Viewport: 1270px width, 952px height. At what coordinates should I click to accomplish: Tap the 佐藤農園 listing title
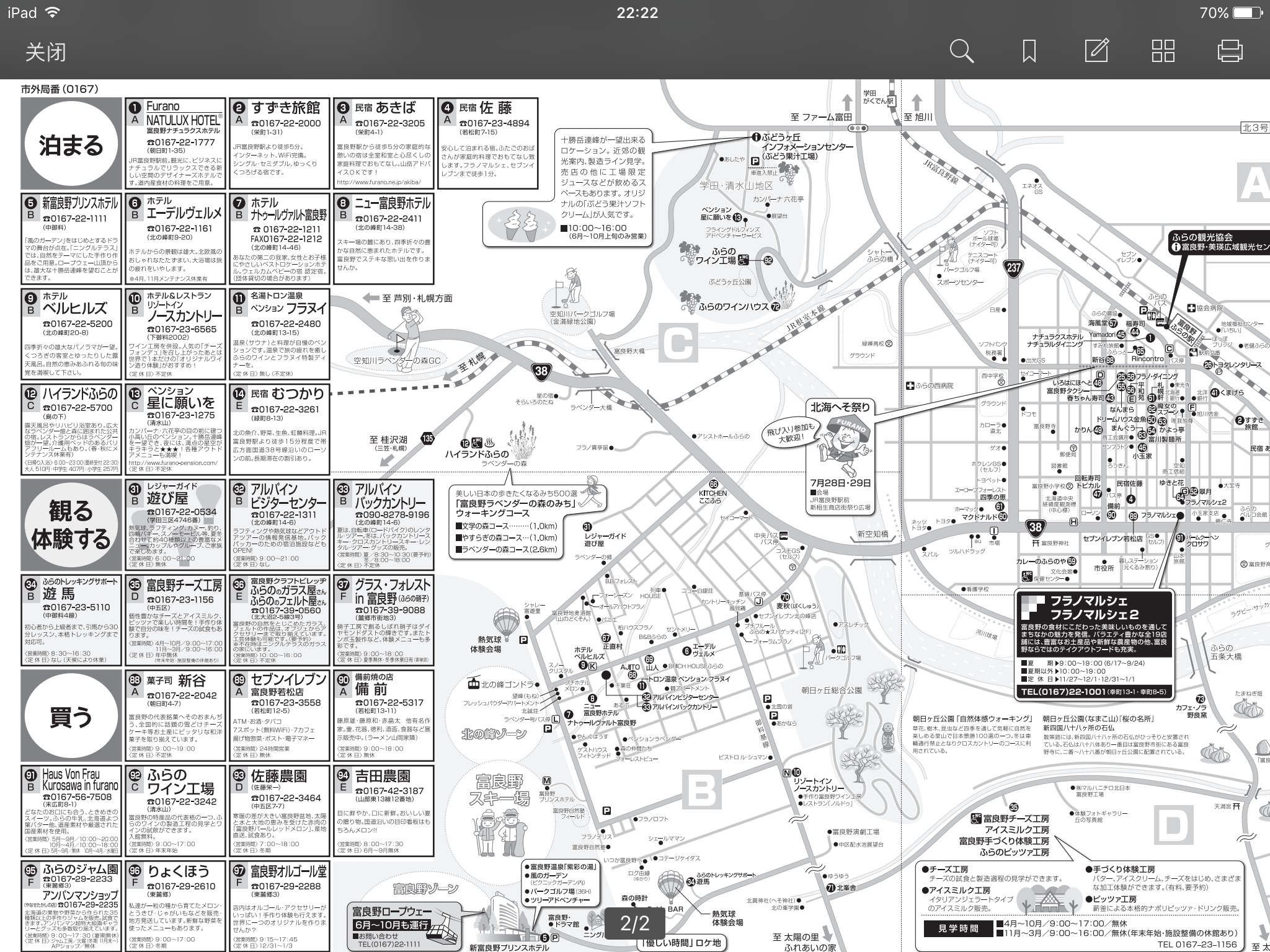pyautogui.click(x=278, y=775)
